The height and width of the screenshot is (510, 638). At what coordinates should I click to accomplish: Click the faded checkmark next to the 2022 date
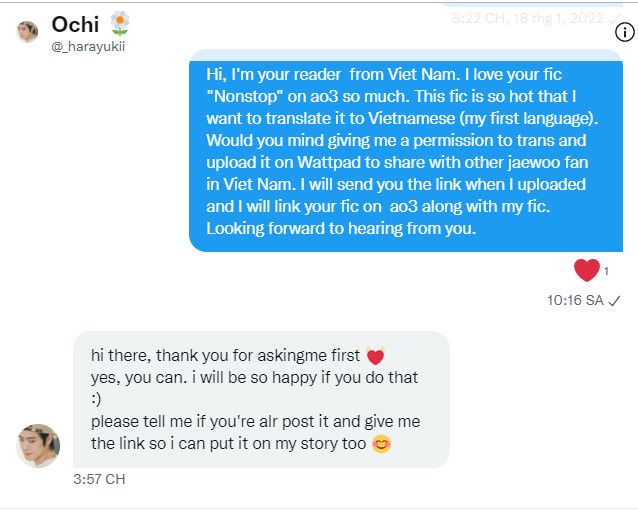point(614,18)
